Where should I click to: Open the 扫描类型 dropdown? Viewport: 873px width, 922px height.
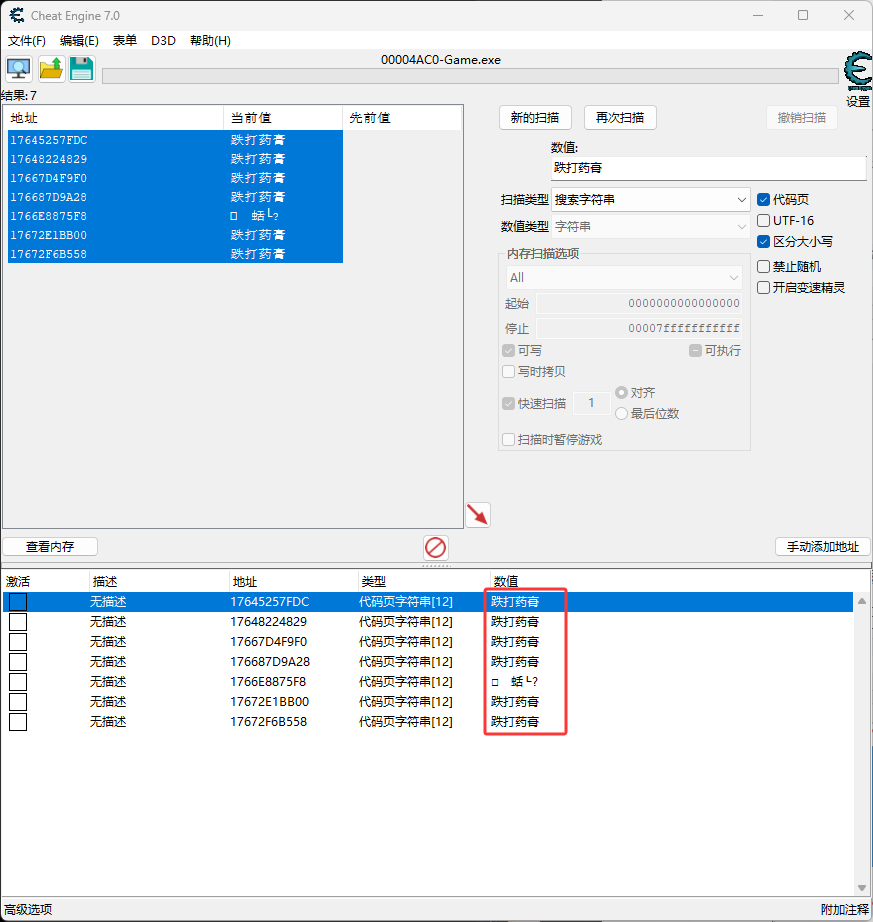point(651,200)
